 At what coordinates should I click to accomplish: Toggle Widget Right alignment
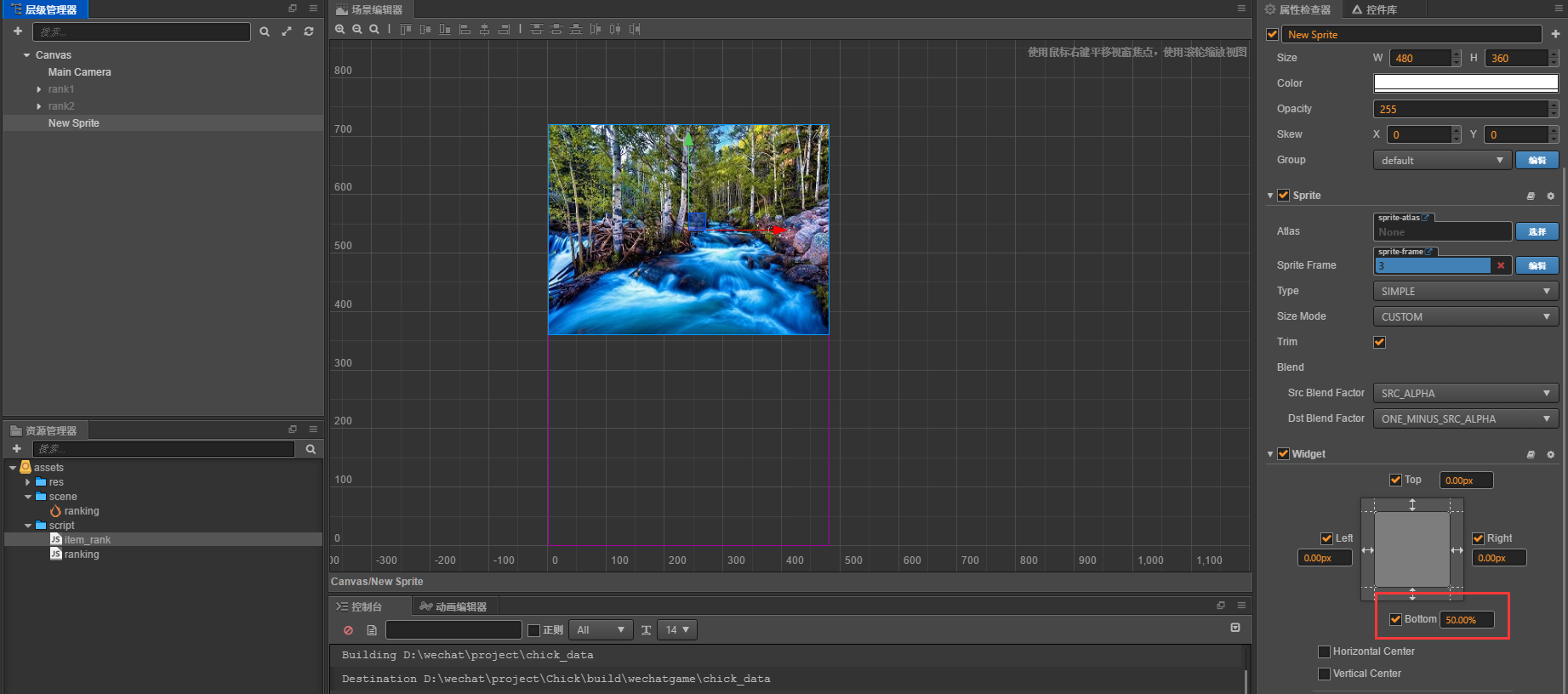tap(1479, 538)
